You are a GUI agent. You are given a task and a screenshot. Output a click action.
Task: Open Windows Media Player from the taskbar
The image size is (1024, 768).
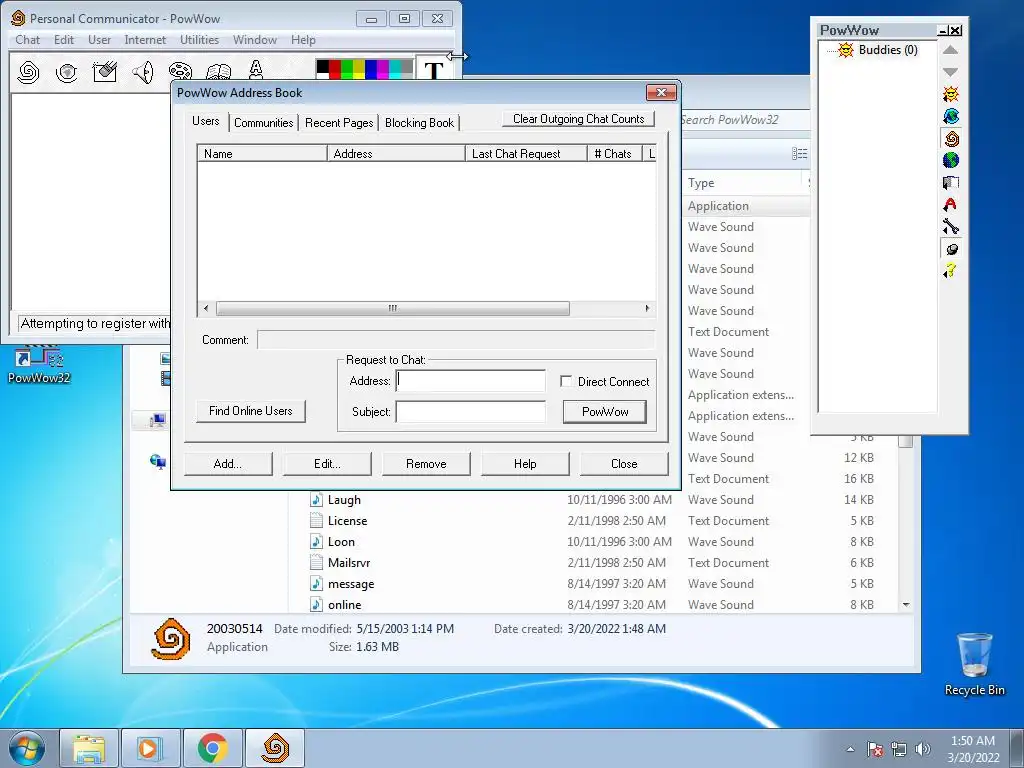coord(150,748)
